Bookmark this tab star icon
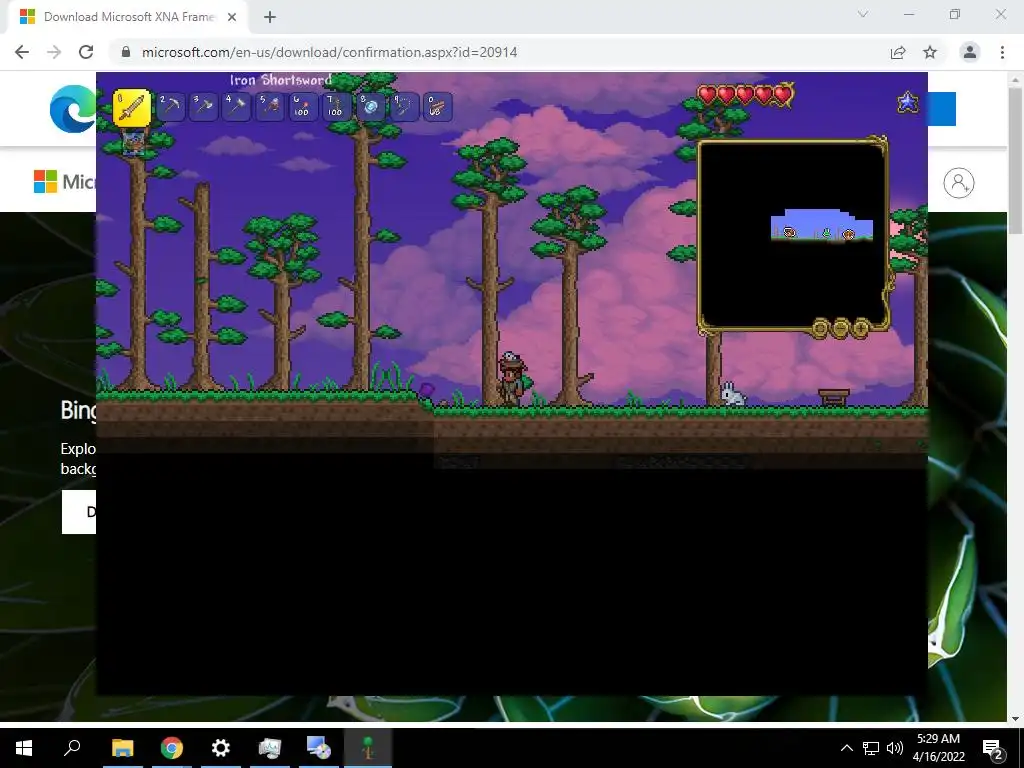Viewport: 1024px width, 768px height. (x=930, y=52)
